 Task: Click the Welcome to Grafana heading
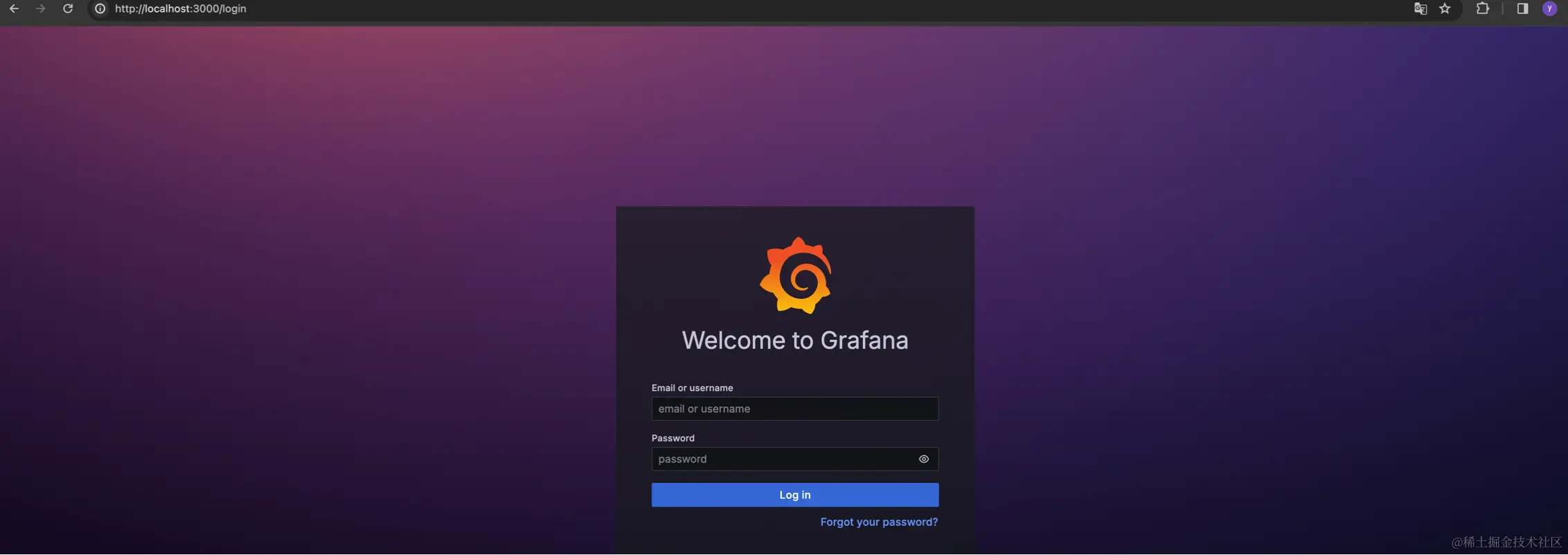pos(795,340)
